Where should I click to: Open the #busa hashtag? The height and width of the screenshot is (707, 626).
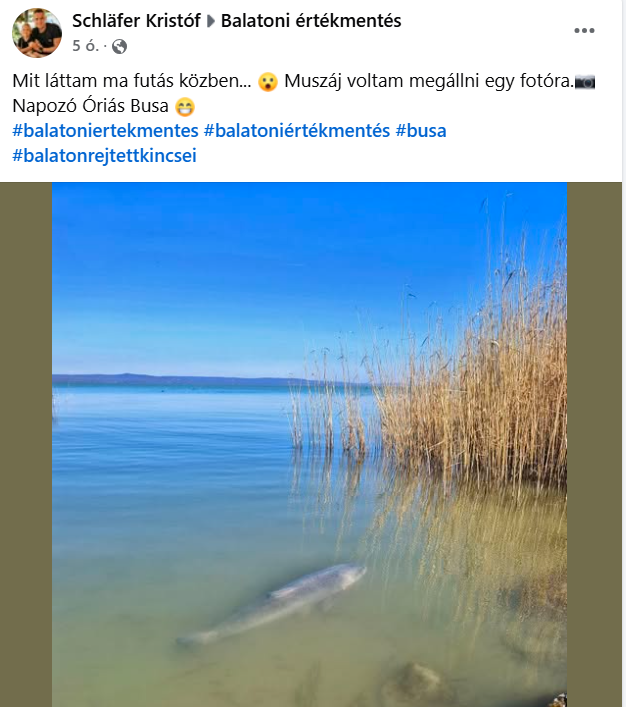click(421, 131)
